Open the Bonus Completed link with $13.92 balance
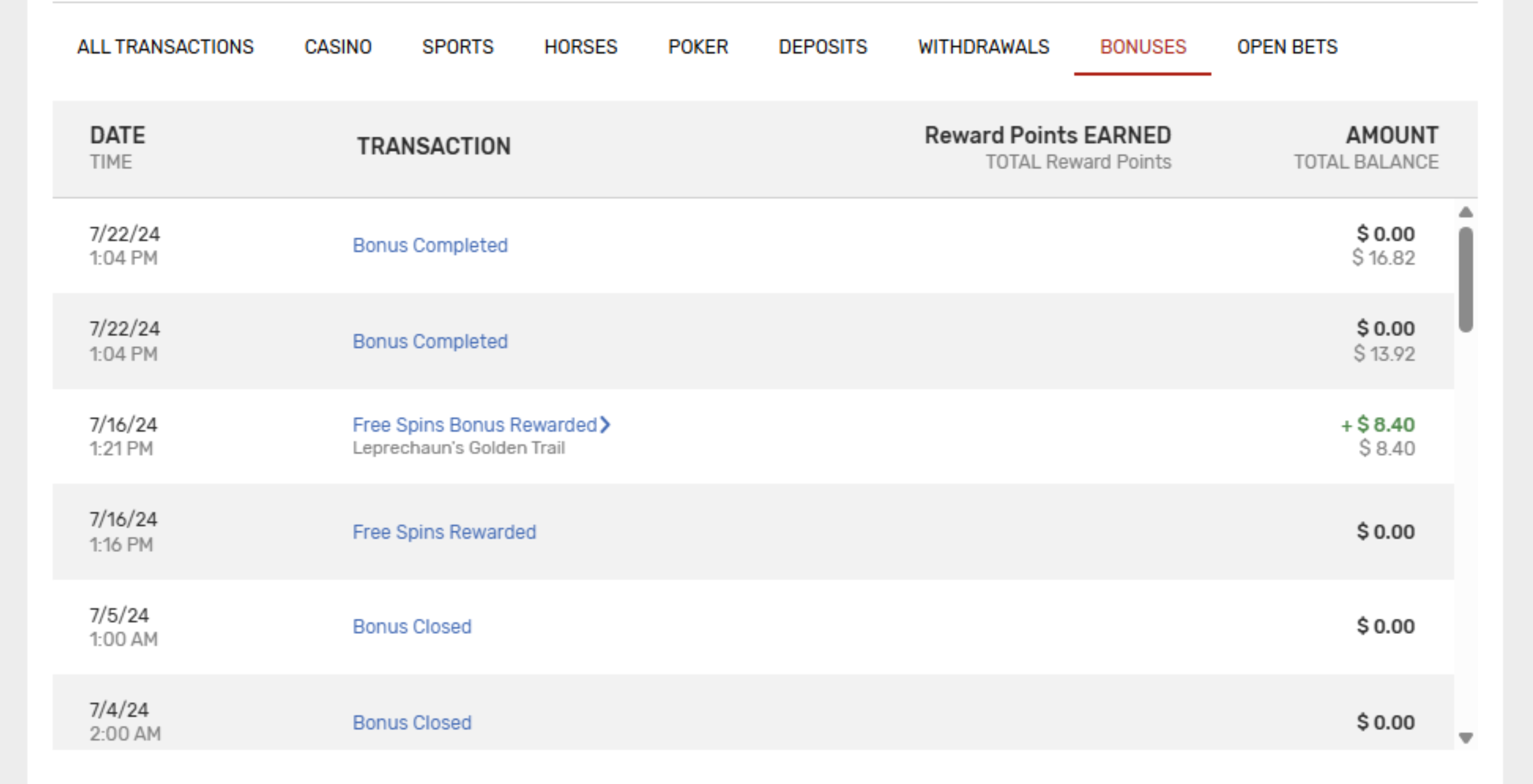Screen dimensions: 1533x784 tap(429, 342)
